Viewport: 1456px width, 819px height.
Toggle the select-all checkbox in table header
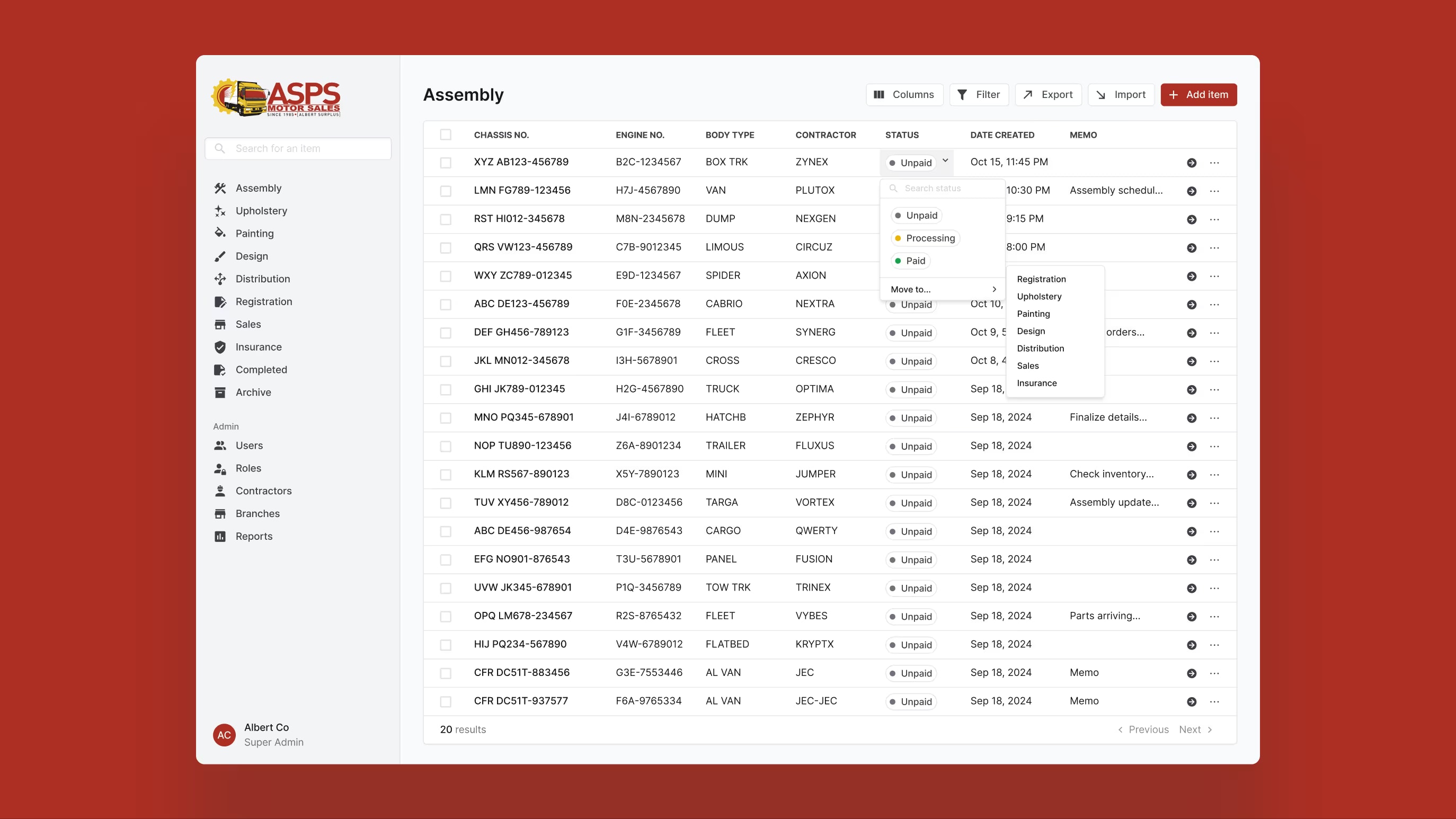pyautogui.click(x=446, y=135)
